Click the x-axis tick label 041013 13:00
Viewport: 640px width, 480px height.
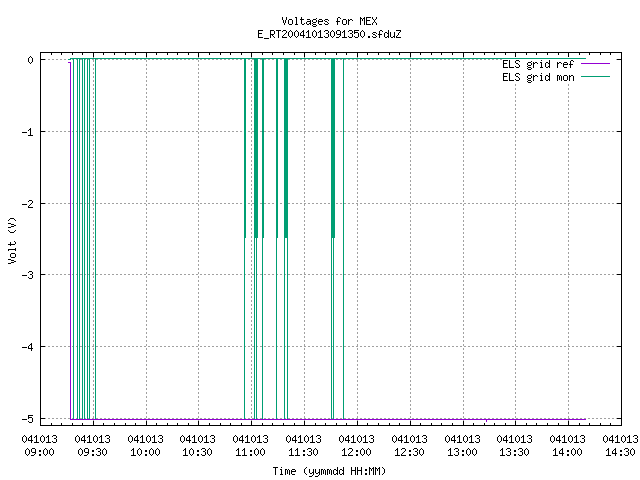(462, 445)
